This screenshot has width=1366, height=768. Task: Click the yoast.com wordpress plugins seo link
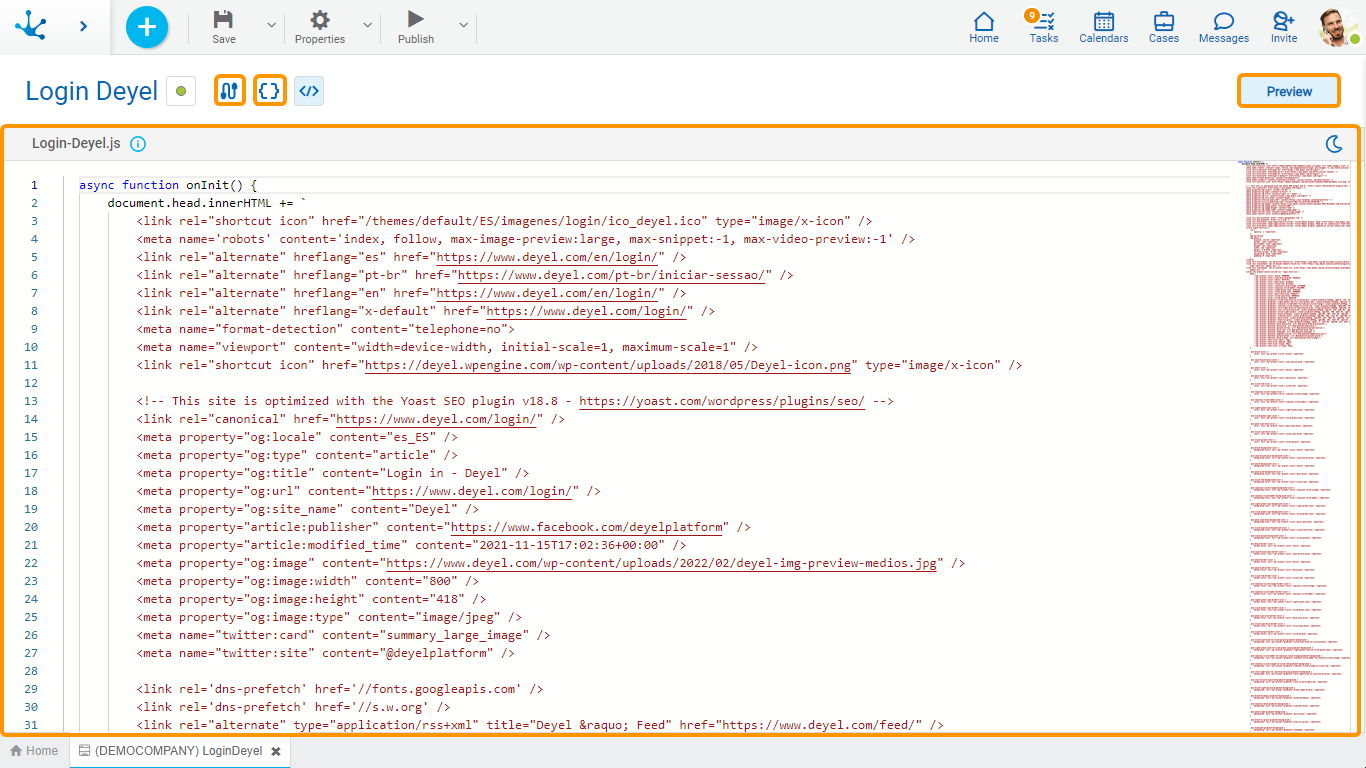(x=722, y=401)
